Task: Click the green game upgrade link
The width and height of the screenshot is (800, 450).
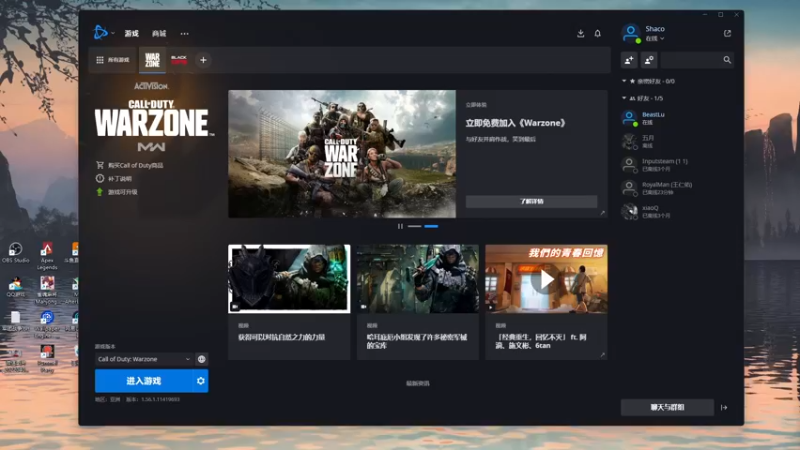Action: [117, 192]
